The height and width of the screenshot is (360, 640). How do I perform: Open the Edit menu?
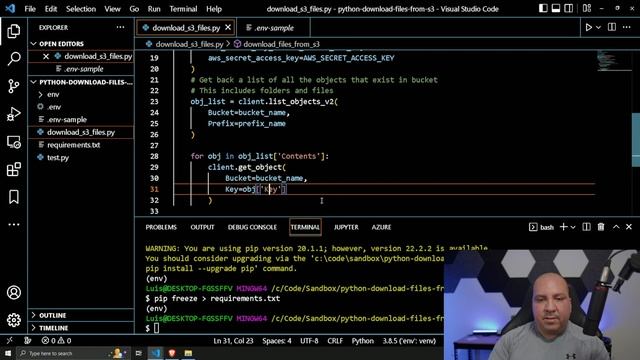click(x=51, y=9)
